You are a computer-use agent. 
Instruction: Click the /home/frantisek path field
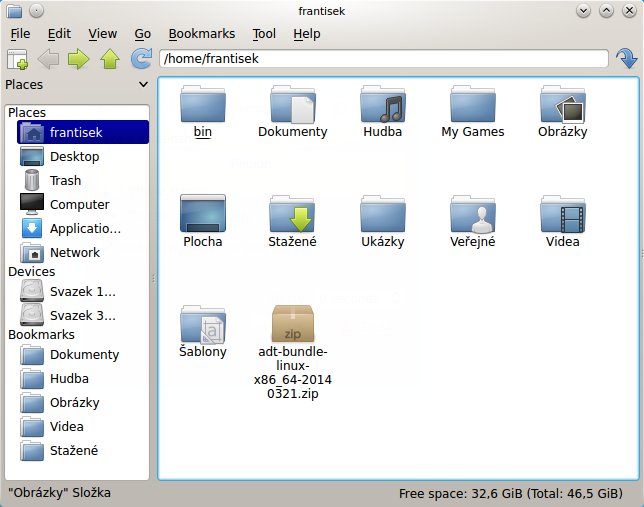tap(384, 59)
